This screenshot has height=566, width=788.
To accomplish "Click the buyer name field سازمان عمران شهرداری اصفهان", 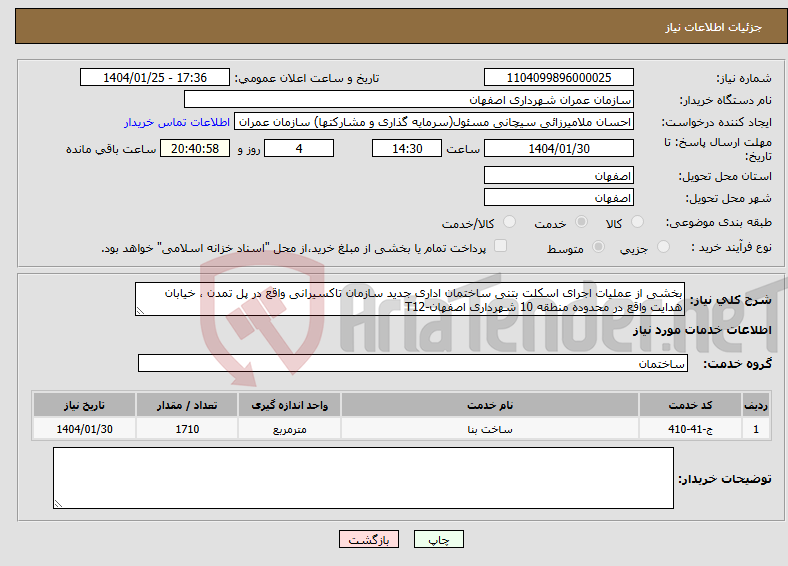I will [x=409, y=99].
